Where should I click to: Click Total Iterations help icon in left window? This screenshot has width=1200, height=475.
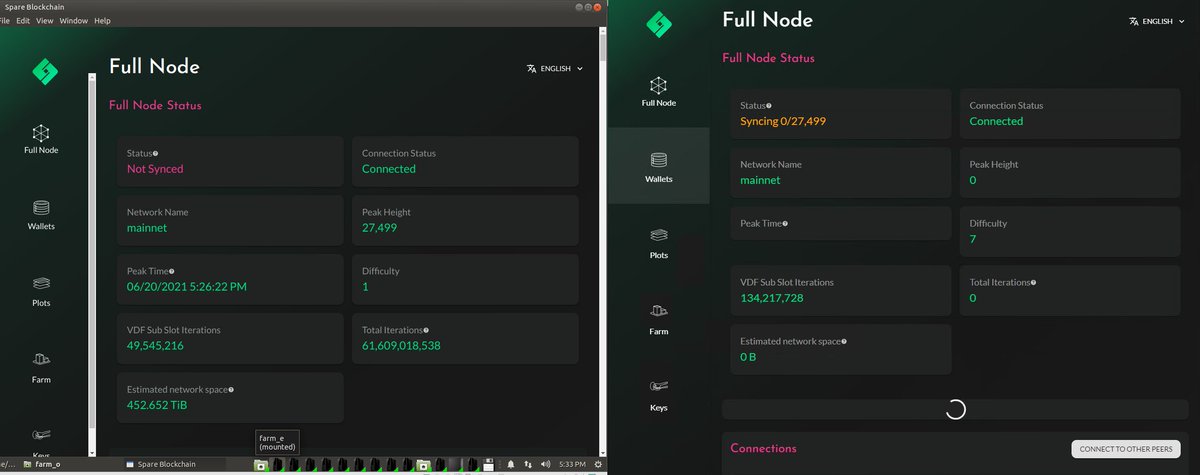point(426,330)
